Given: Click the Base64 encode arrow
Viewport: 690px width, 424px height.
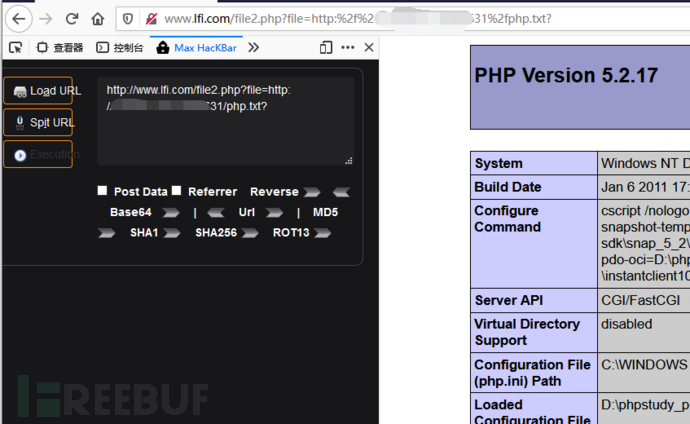Looking at the screenshot, I should click(171, 213).
